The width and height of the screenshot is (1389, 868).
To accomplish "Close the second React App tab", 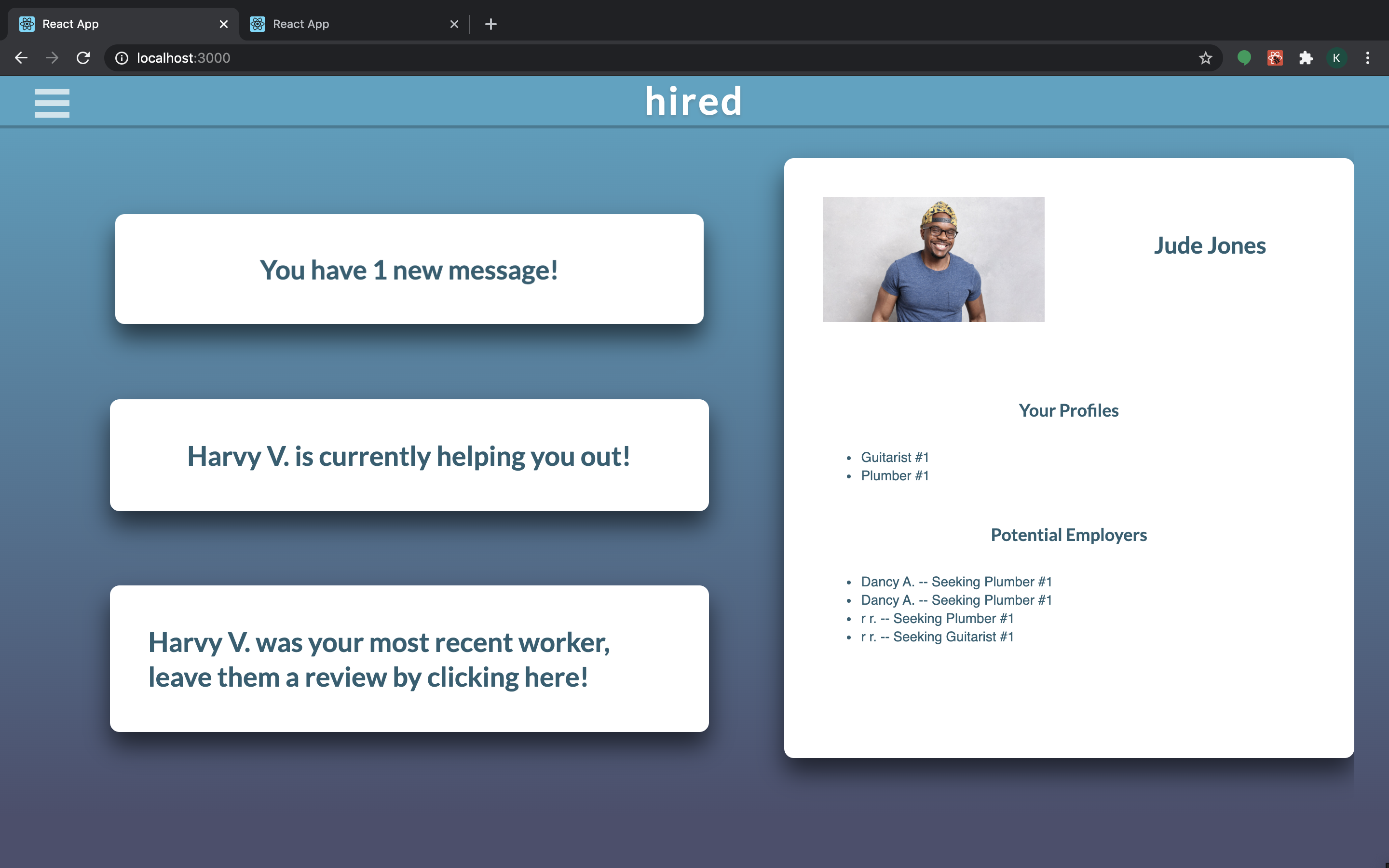I will click(454, 24).
